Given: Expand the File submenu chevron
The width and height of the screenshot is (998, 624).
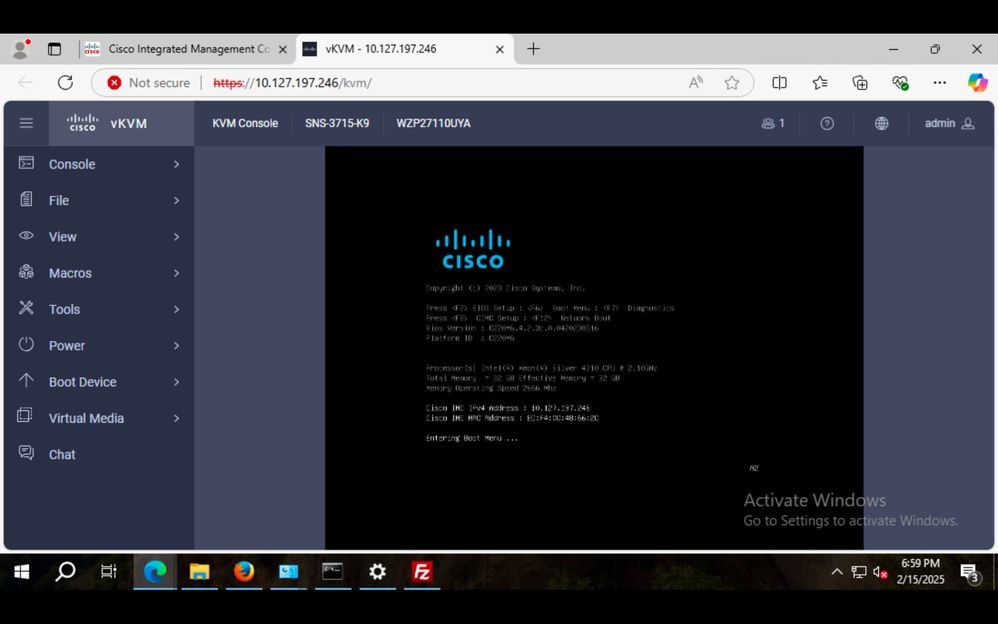Looking at the screenshot, I should 176,201.
